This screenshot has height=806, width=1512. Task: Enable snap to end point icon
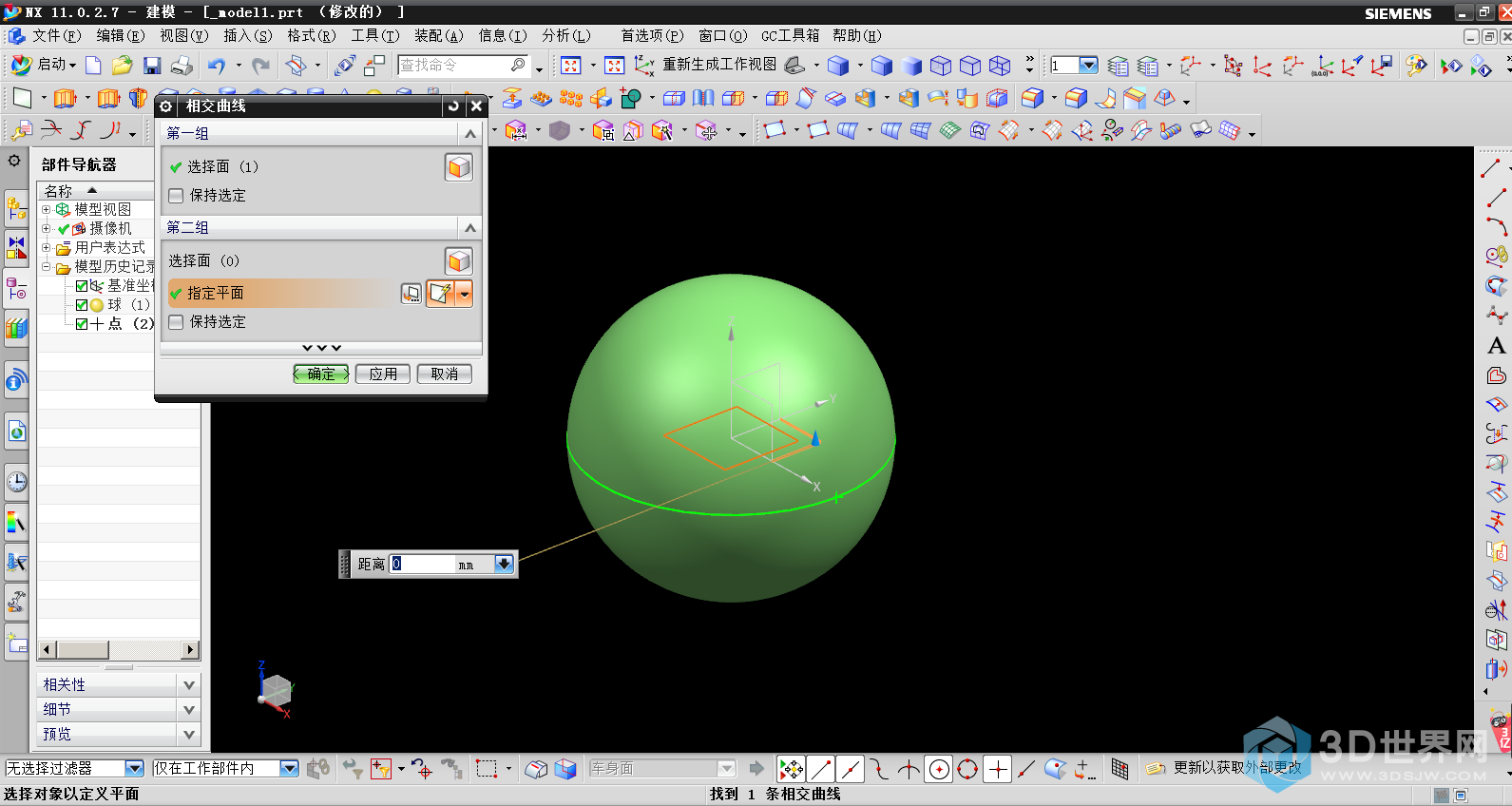[x=821, y=769]
